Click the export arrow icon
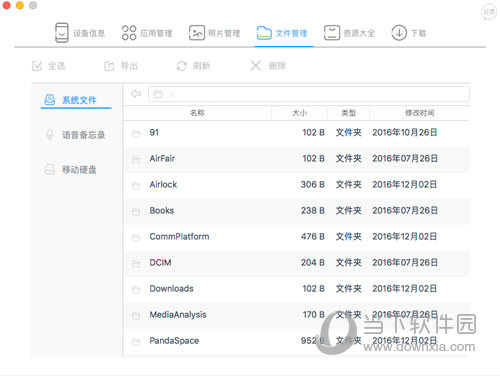 [x=109, y=66]
